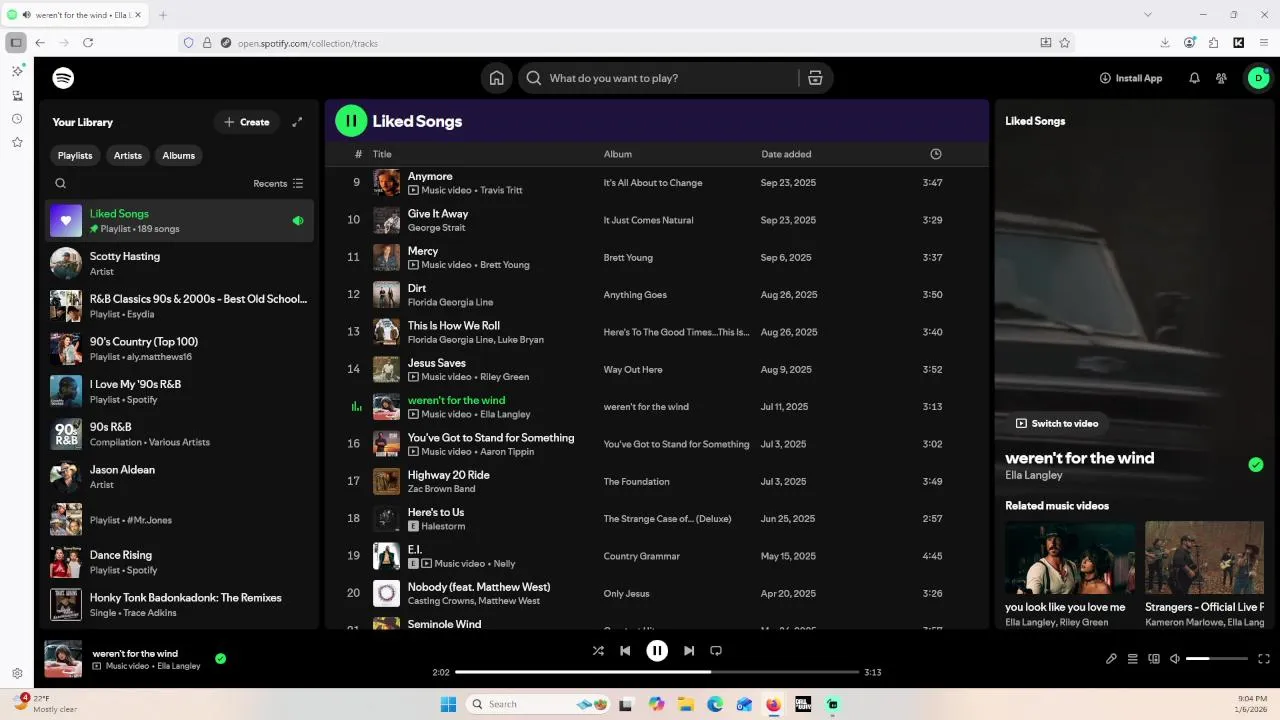
Task: Select the track Anymore
Action: (x=430, y=176)
